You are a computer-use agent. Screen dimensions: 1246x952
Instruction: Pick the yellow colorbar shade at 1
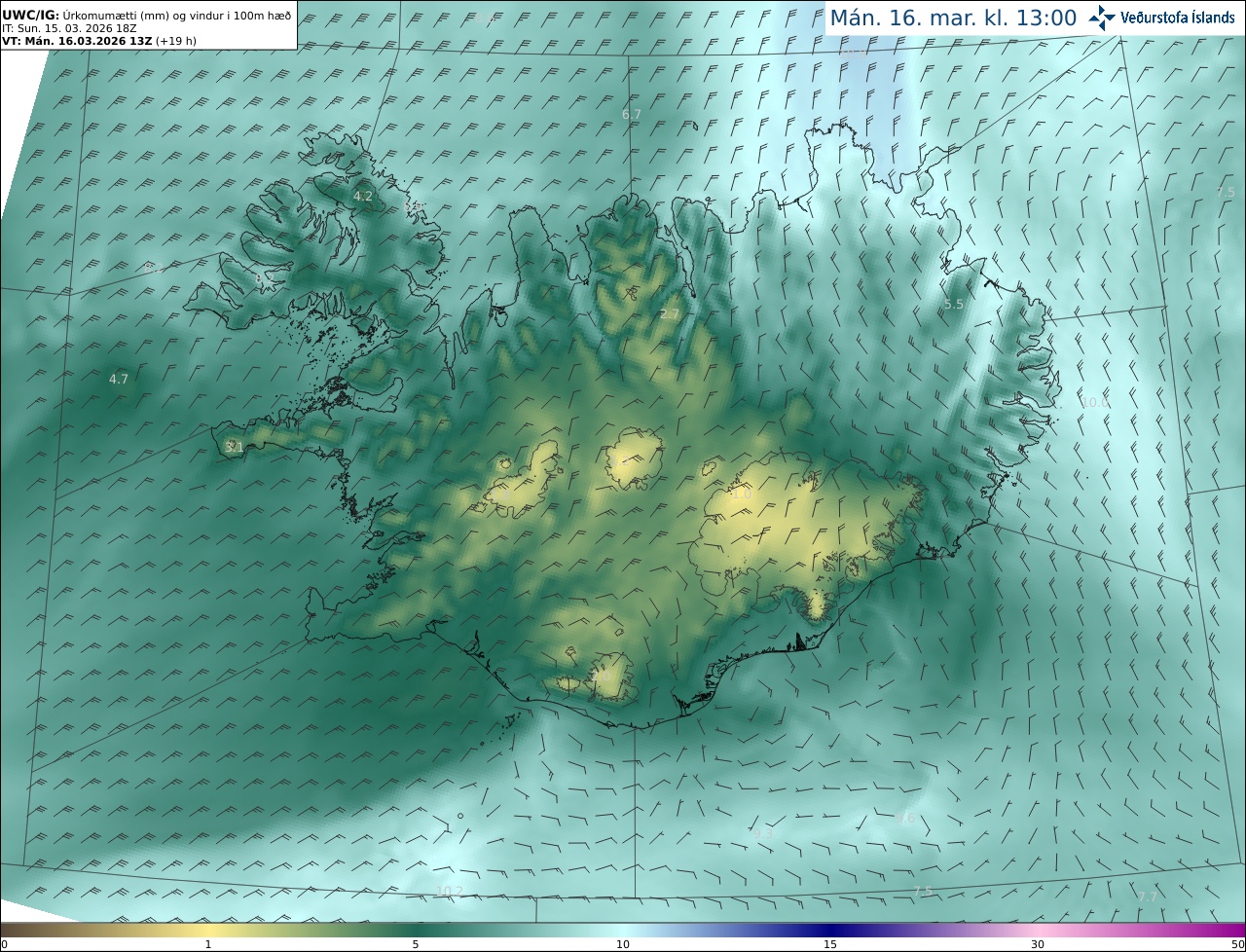(x=208, y=930)
